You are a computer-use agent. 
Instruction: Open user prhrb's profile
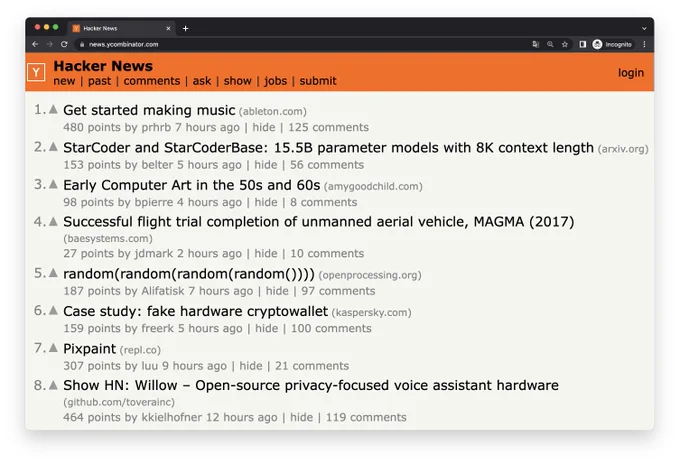pos(156,127)
